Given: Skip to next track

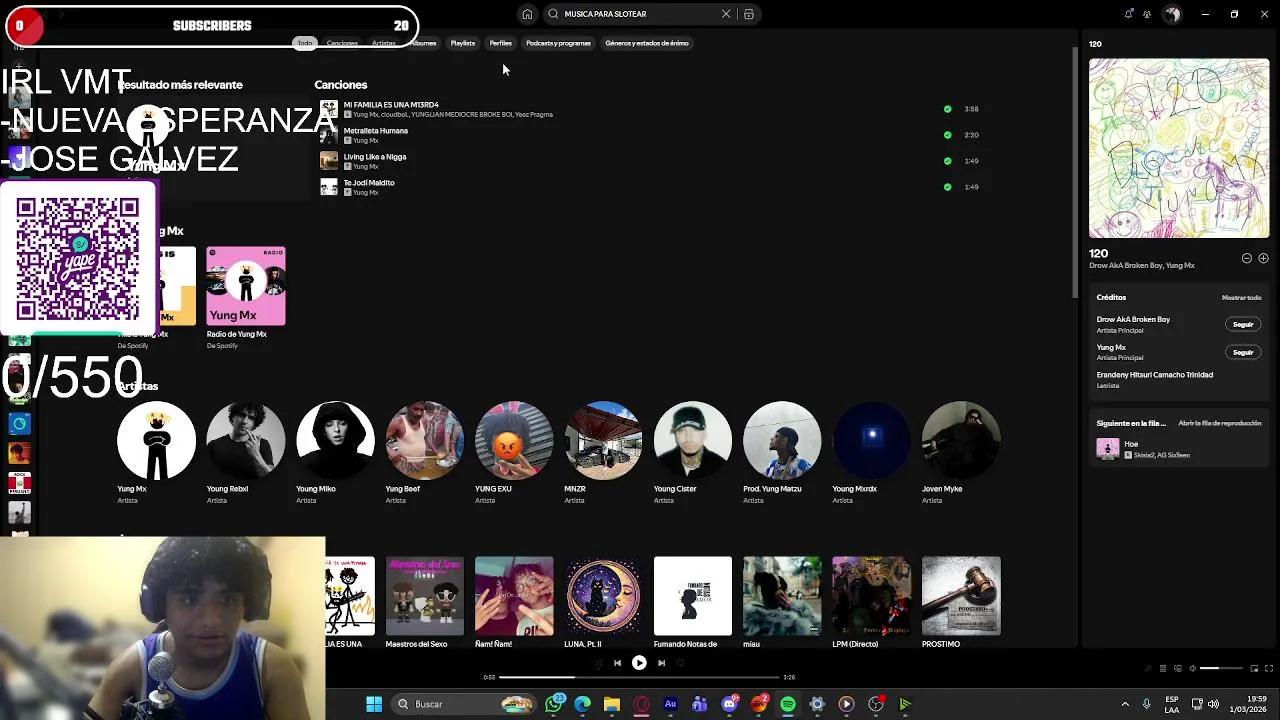Looking at the screenshot, I should pos(661,663).
